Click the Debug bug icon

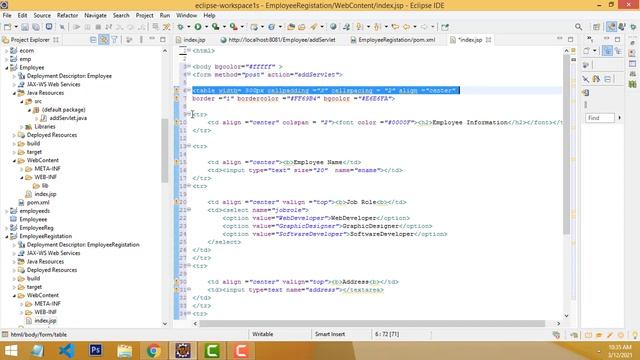coord(180,27)
